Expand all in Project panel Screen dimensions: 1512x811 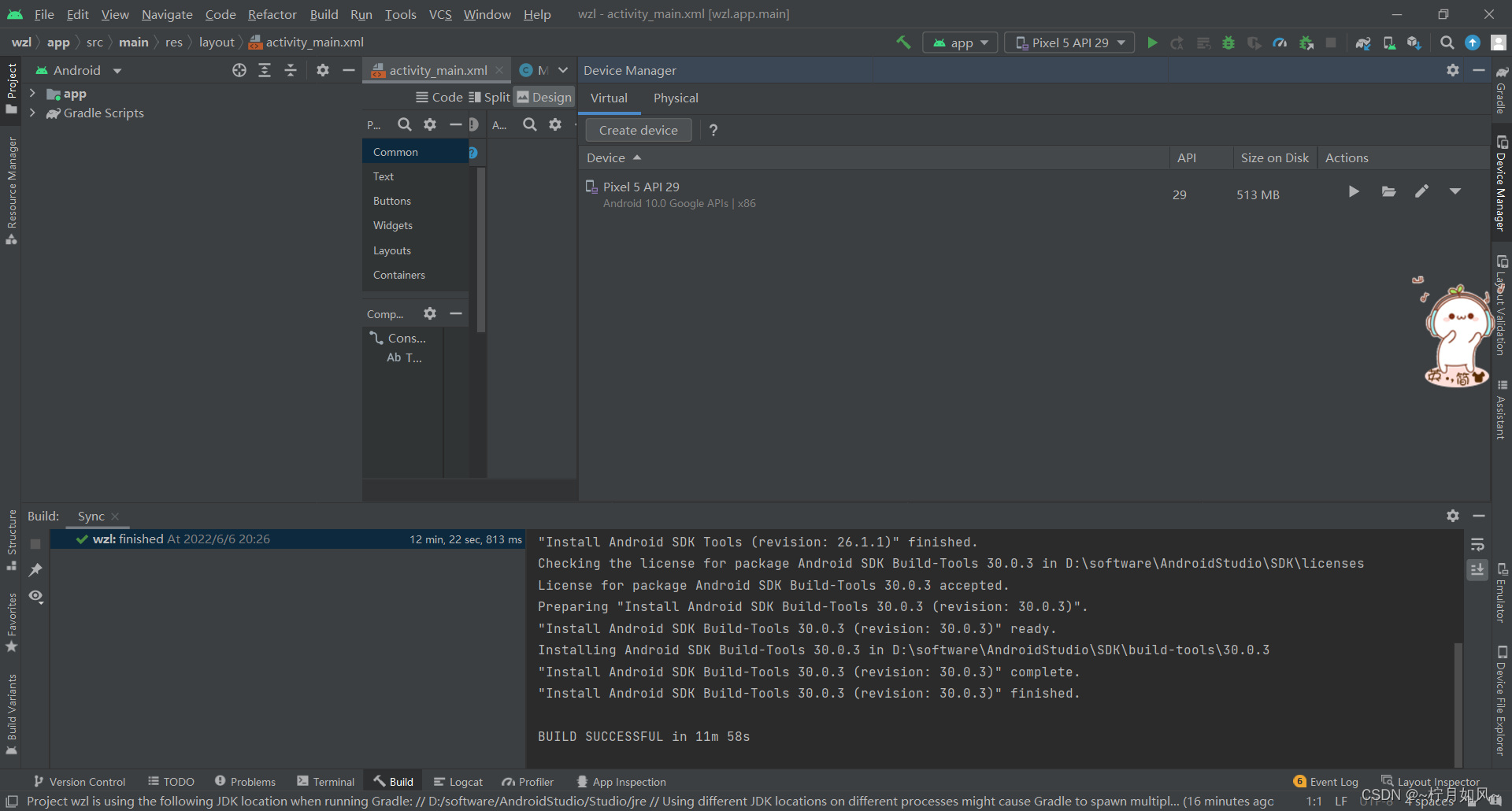(265, 70)
